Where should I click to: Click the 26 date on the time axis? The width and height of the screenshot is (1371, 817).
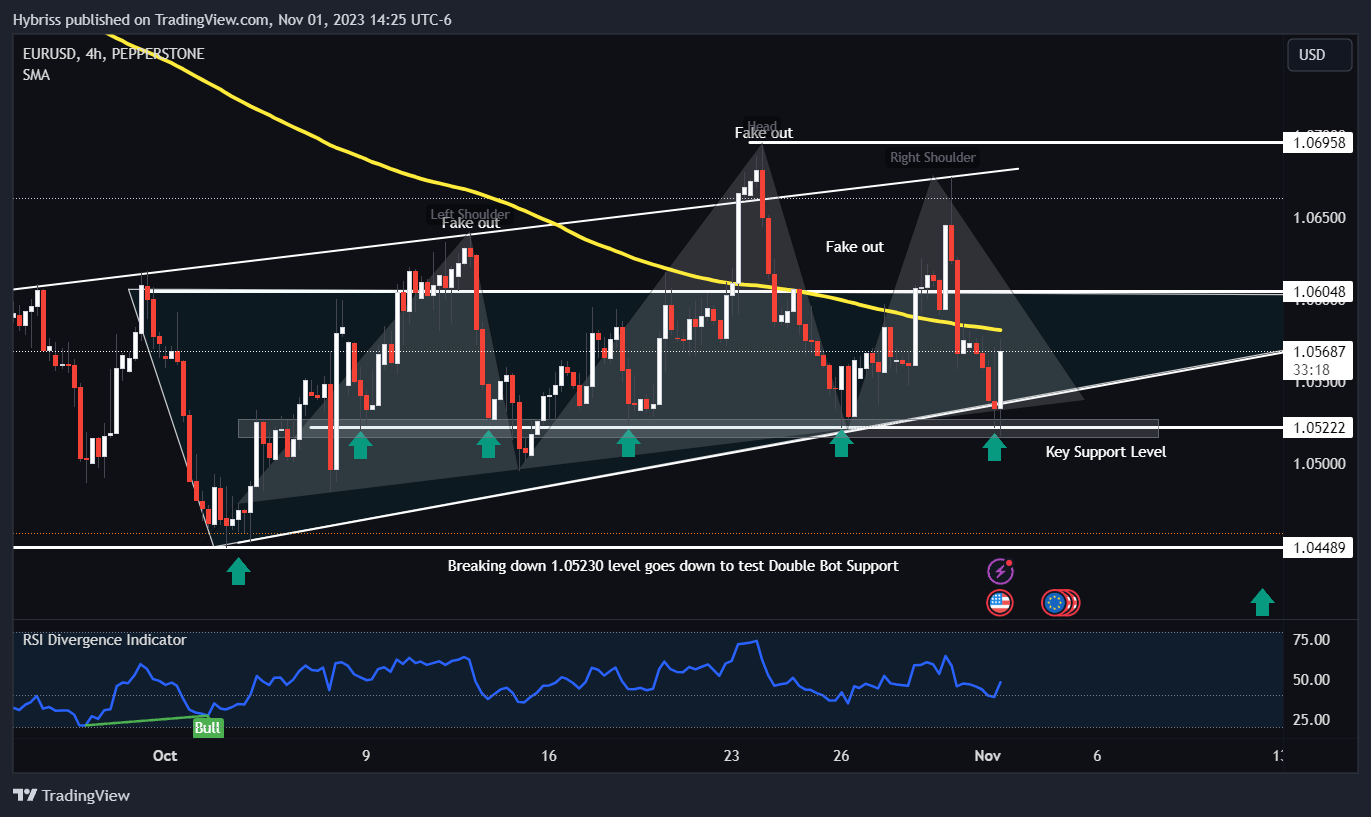(841, 756)
